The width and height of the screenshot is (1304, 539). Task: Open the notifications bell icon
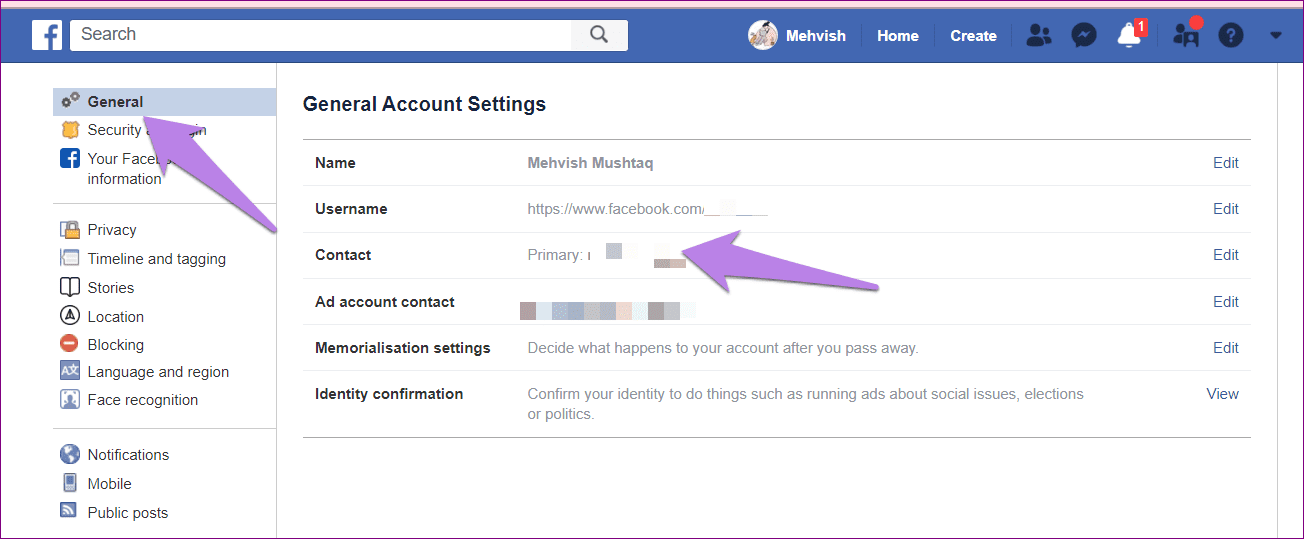tap(1130, 35)
